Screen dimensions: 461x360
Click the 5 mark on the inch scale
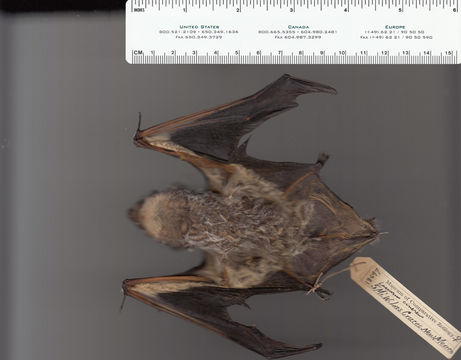pyautogui.click(x=400, y=10)
